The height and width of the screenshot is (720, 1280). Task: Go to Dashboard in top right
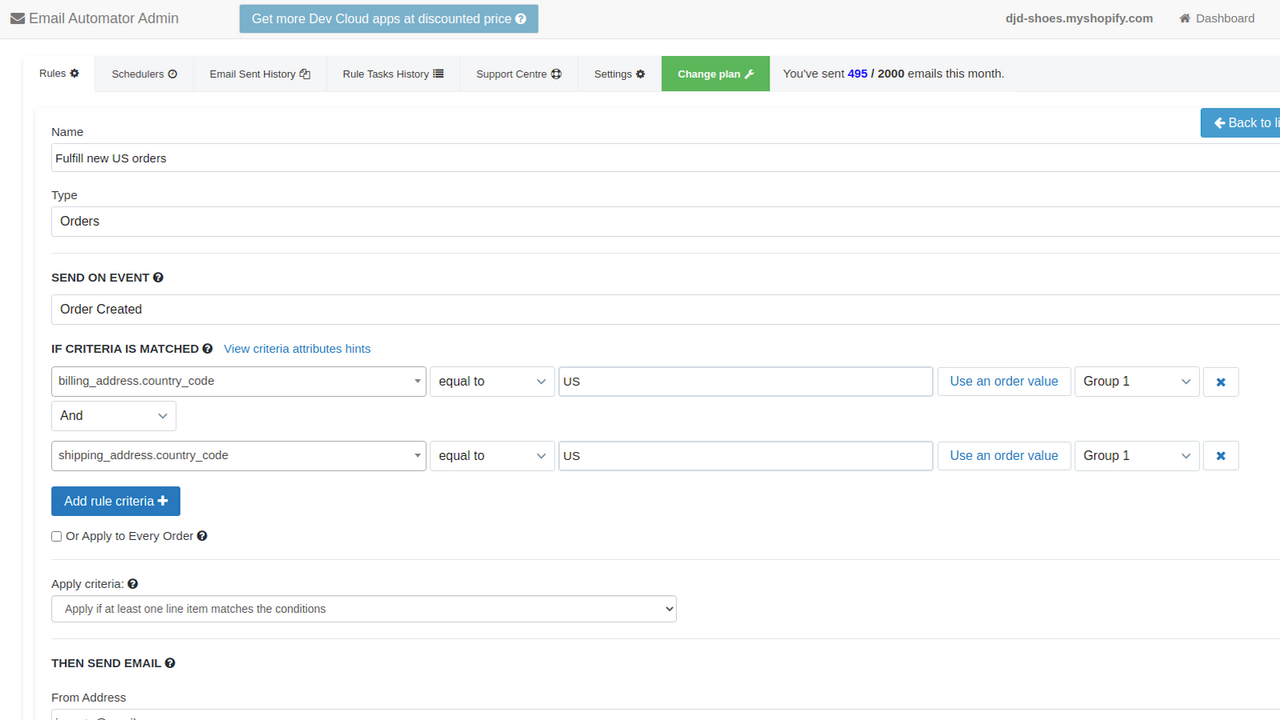1217,18
